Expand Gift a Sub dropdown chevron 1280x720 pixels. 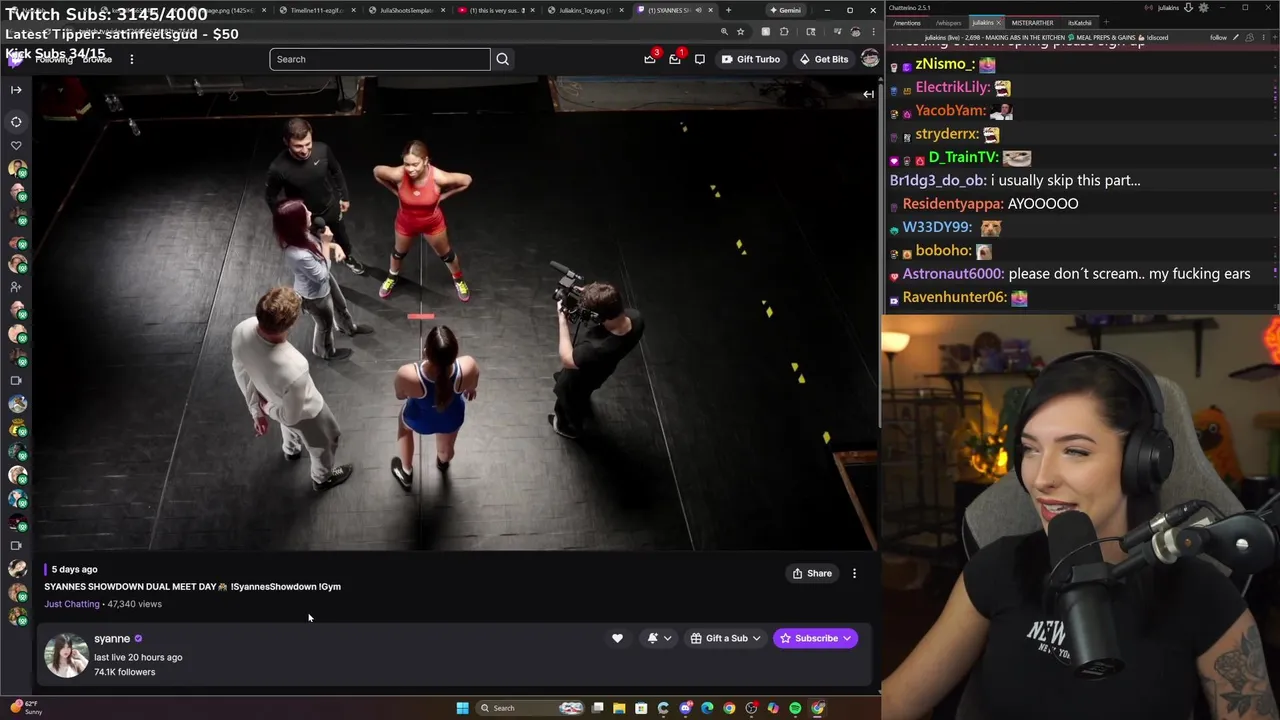pyautogui.click(x=757, y=638)
